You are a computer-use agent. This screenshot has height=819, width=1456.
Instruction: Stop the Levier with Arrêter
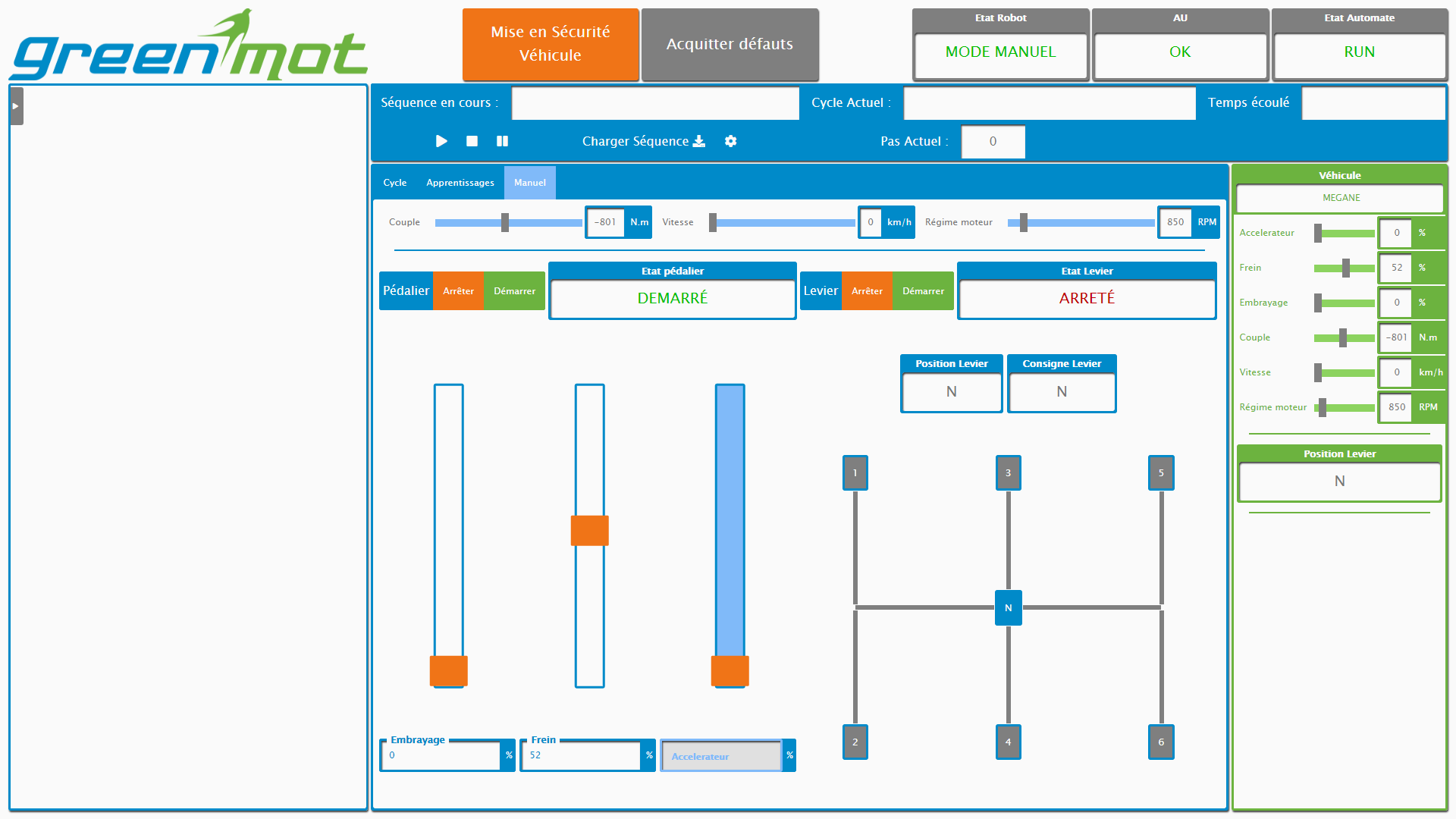[867, 291]
